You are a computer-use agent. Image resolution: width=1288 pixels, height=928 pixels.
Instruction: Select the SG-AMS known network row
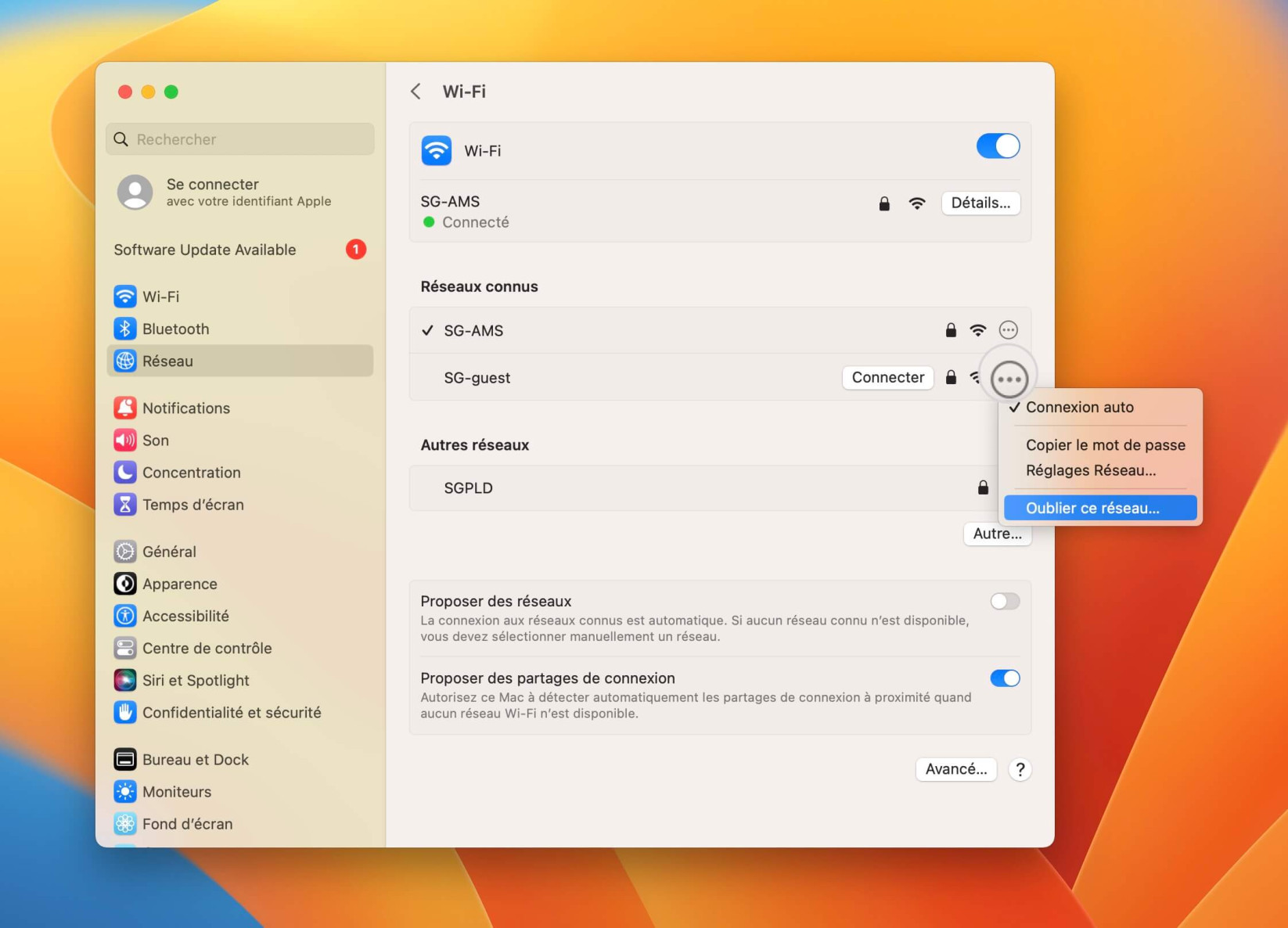click(x=719, y=330)
